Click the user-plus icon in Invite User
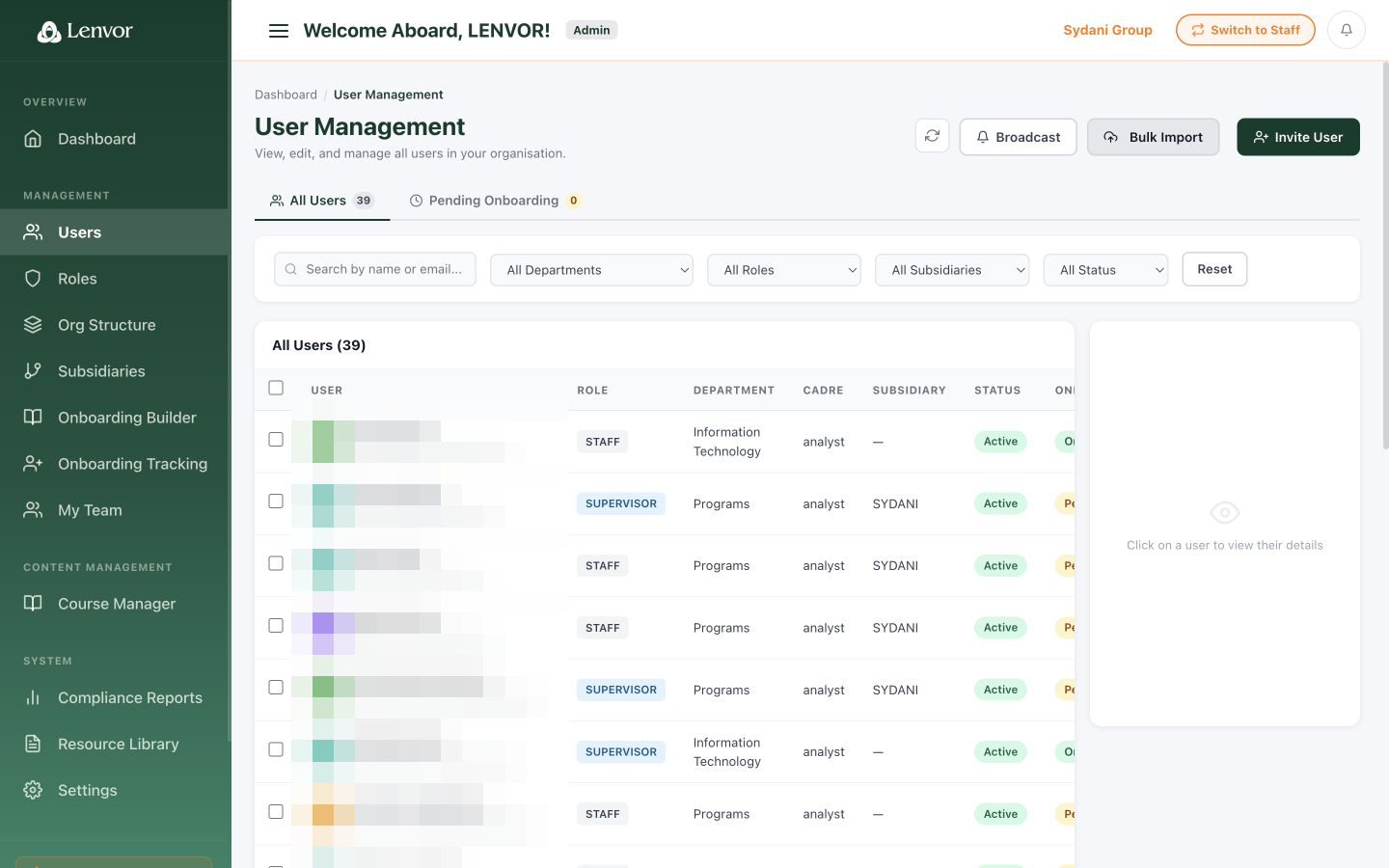This screenshot has width=1389, height=868. (1261, 137)
